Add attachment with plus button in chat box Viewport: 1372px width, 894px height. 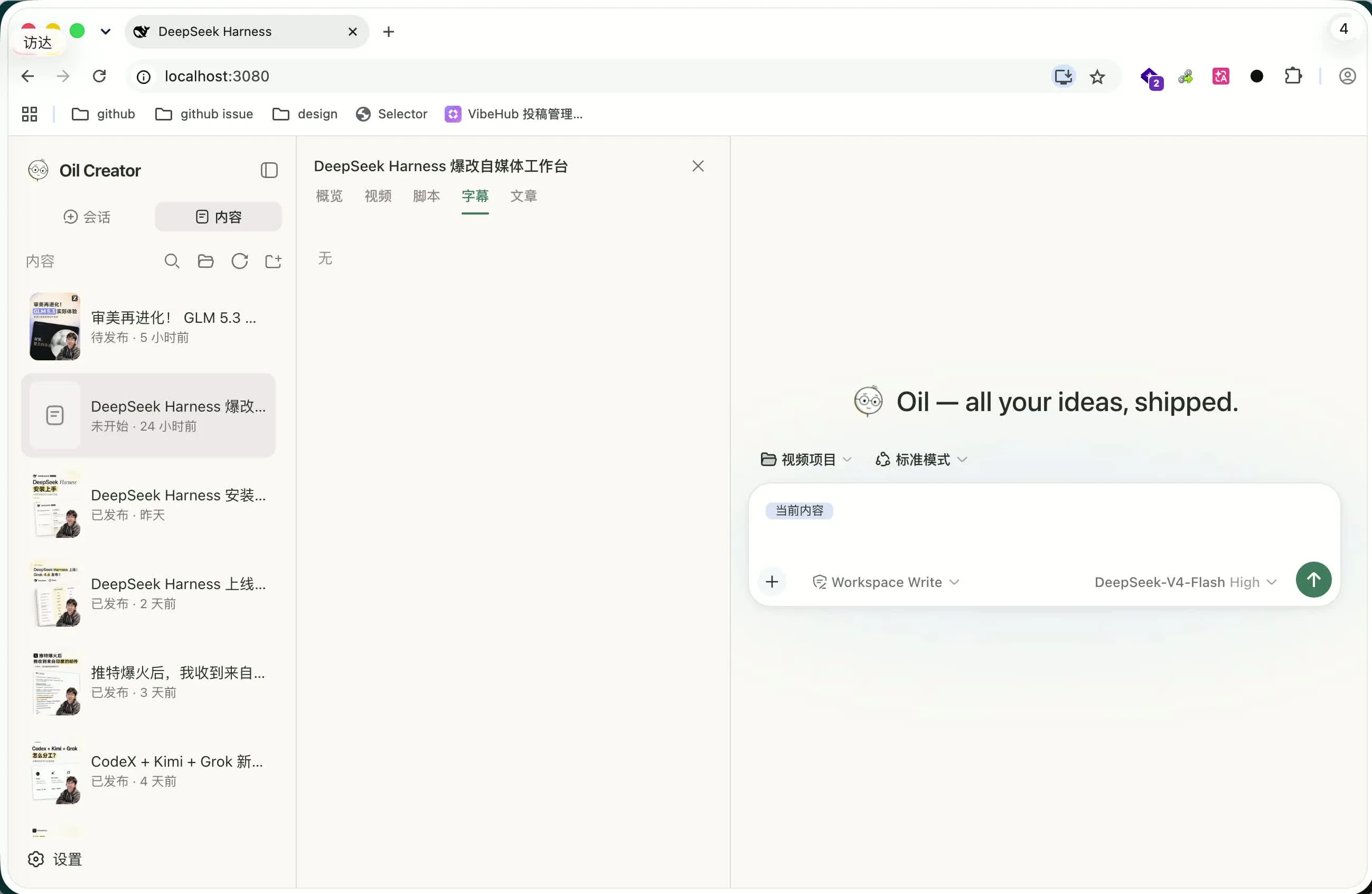[x=772, y=581]
